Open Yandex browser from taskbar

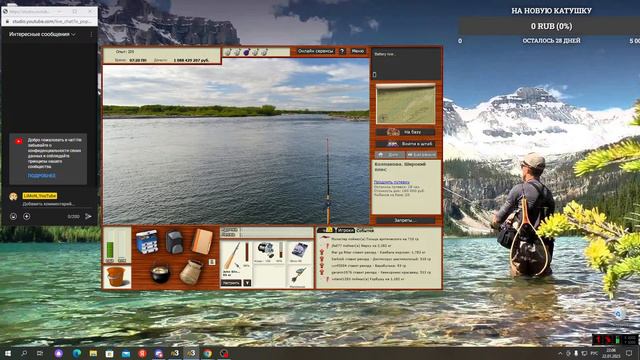pyautogui.click(x=142, y=353)
